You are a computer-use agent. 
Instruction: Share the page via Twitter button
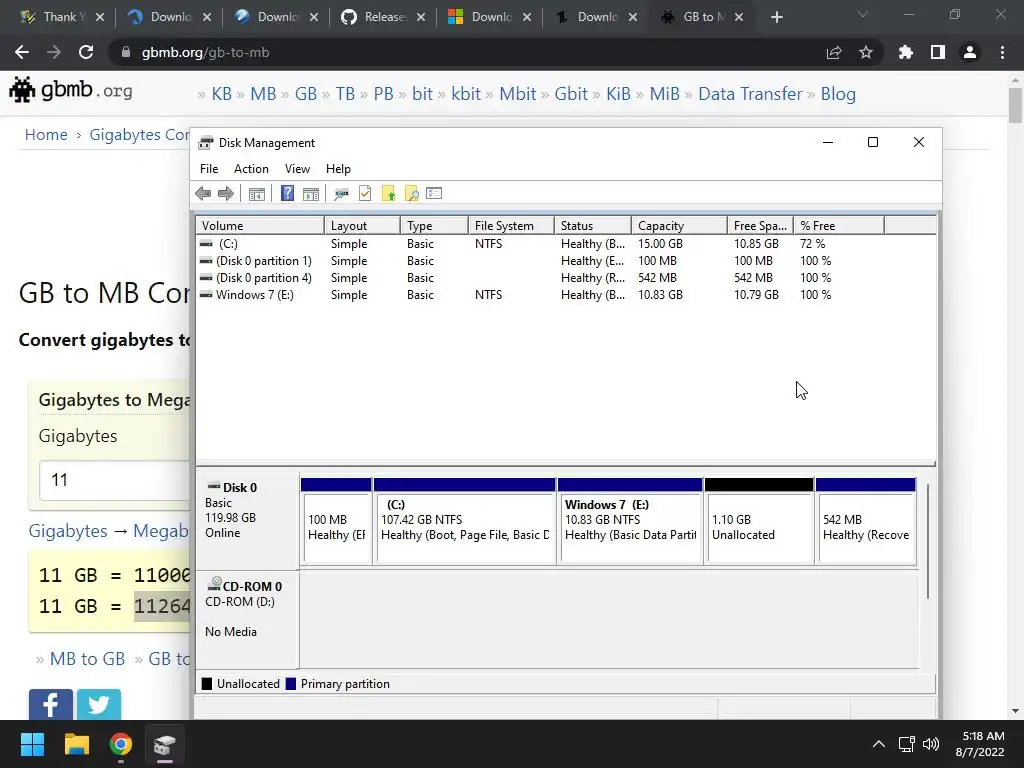99,705
